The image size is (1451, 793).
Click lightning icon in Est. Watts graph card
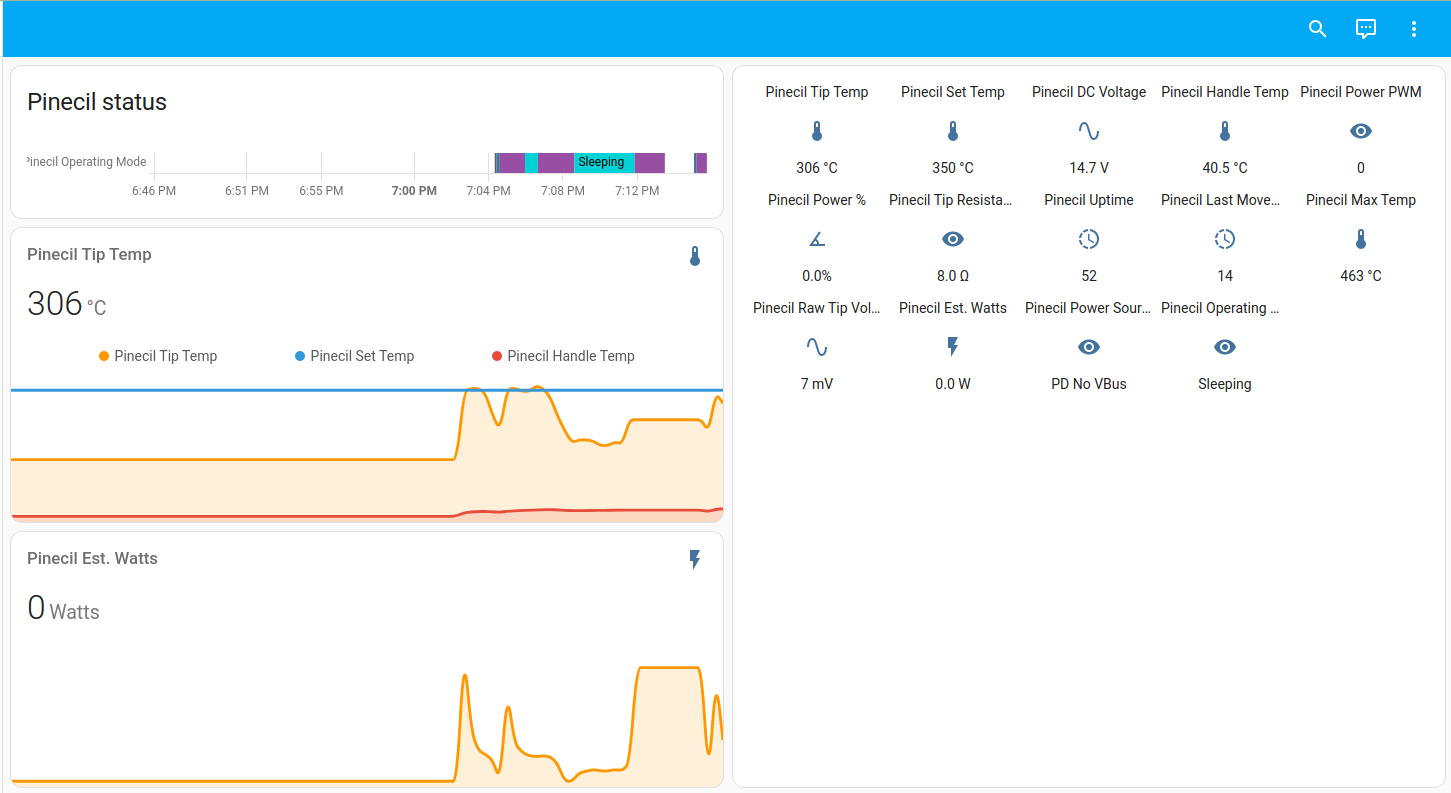point(695,560)
